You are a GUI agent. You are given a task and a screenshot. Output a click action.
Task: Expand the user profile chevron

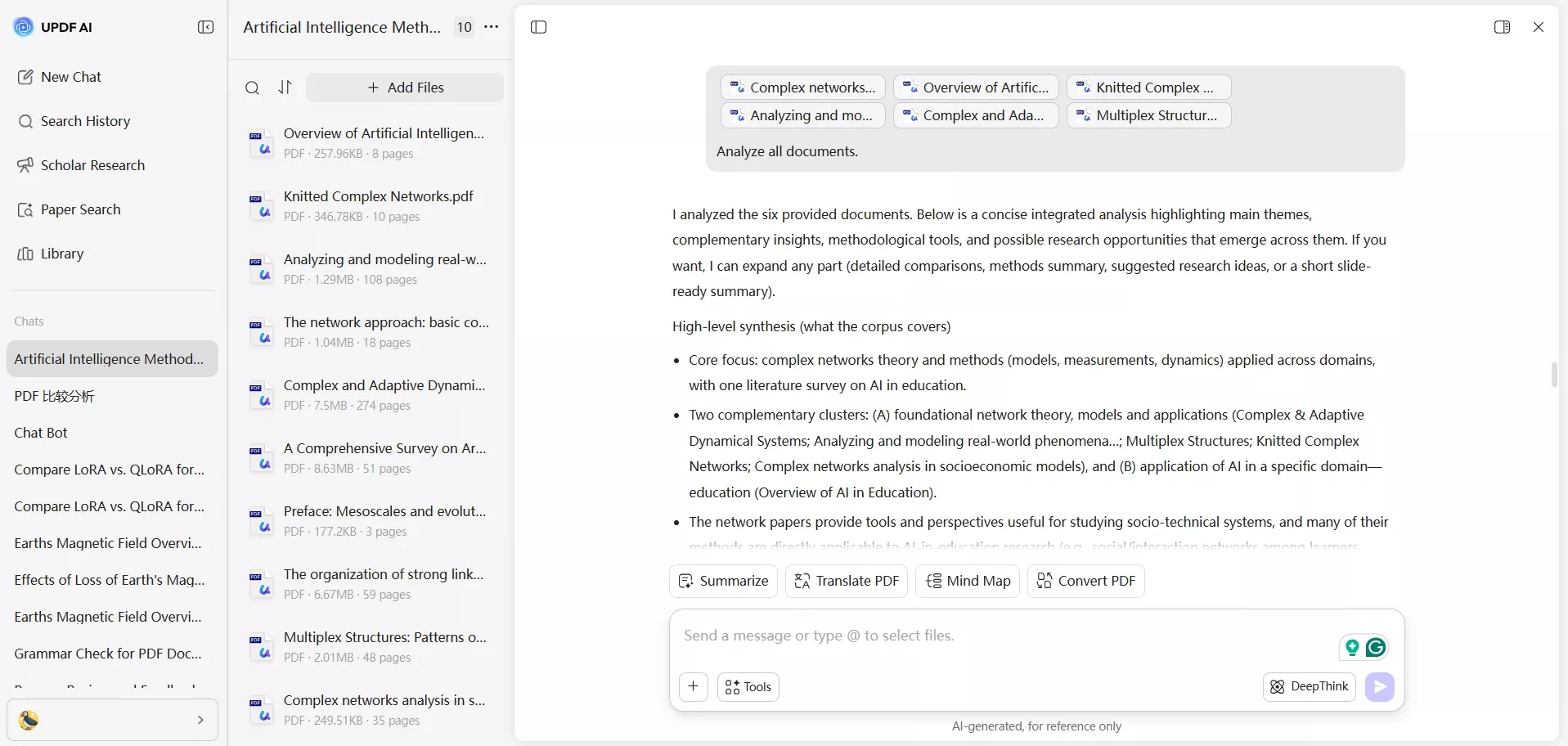click(x=200, y=720)
